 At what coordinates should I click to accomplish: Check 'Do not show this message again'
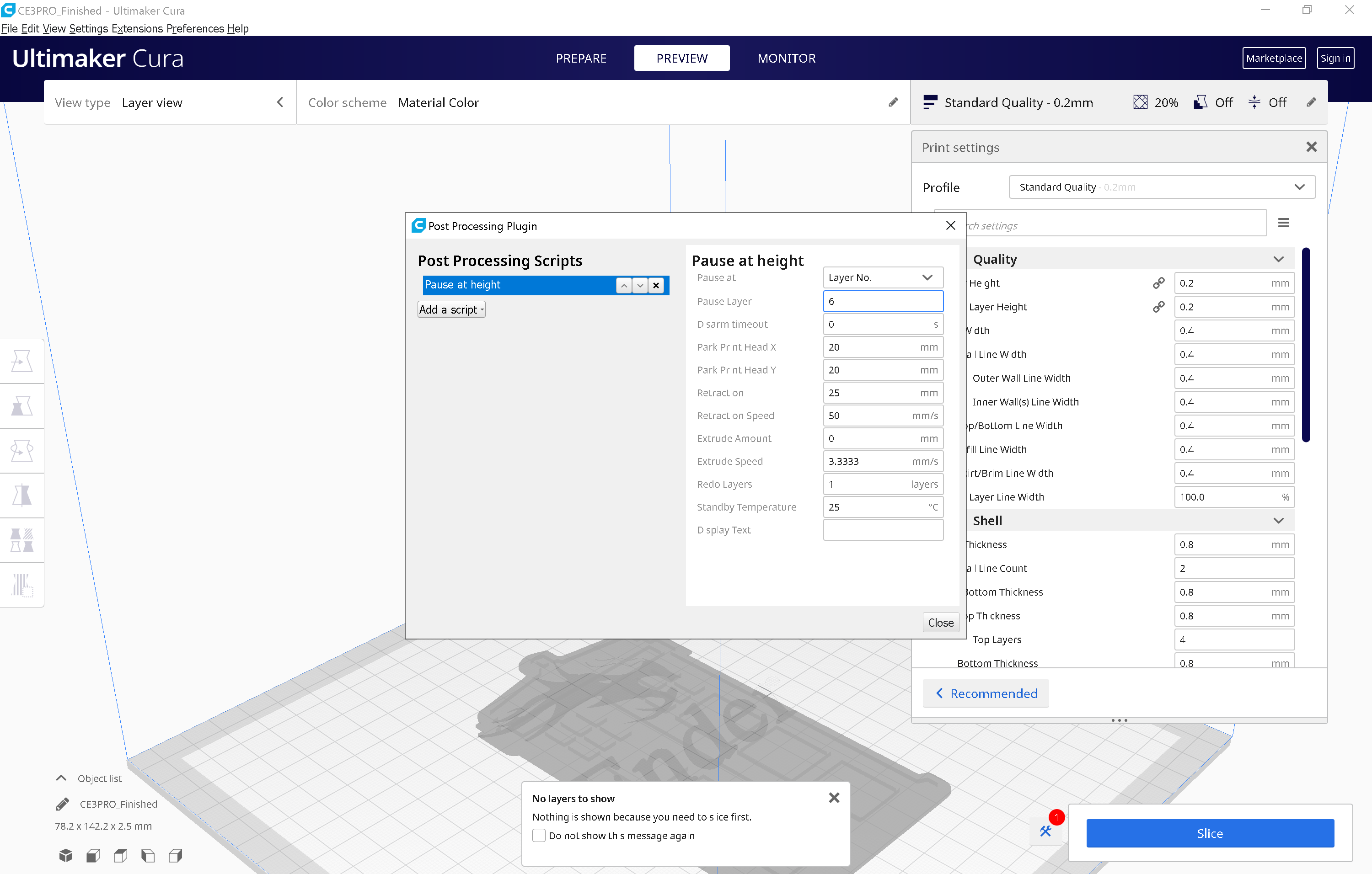(x=539, y=835)
